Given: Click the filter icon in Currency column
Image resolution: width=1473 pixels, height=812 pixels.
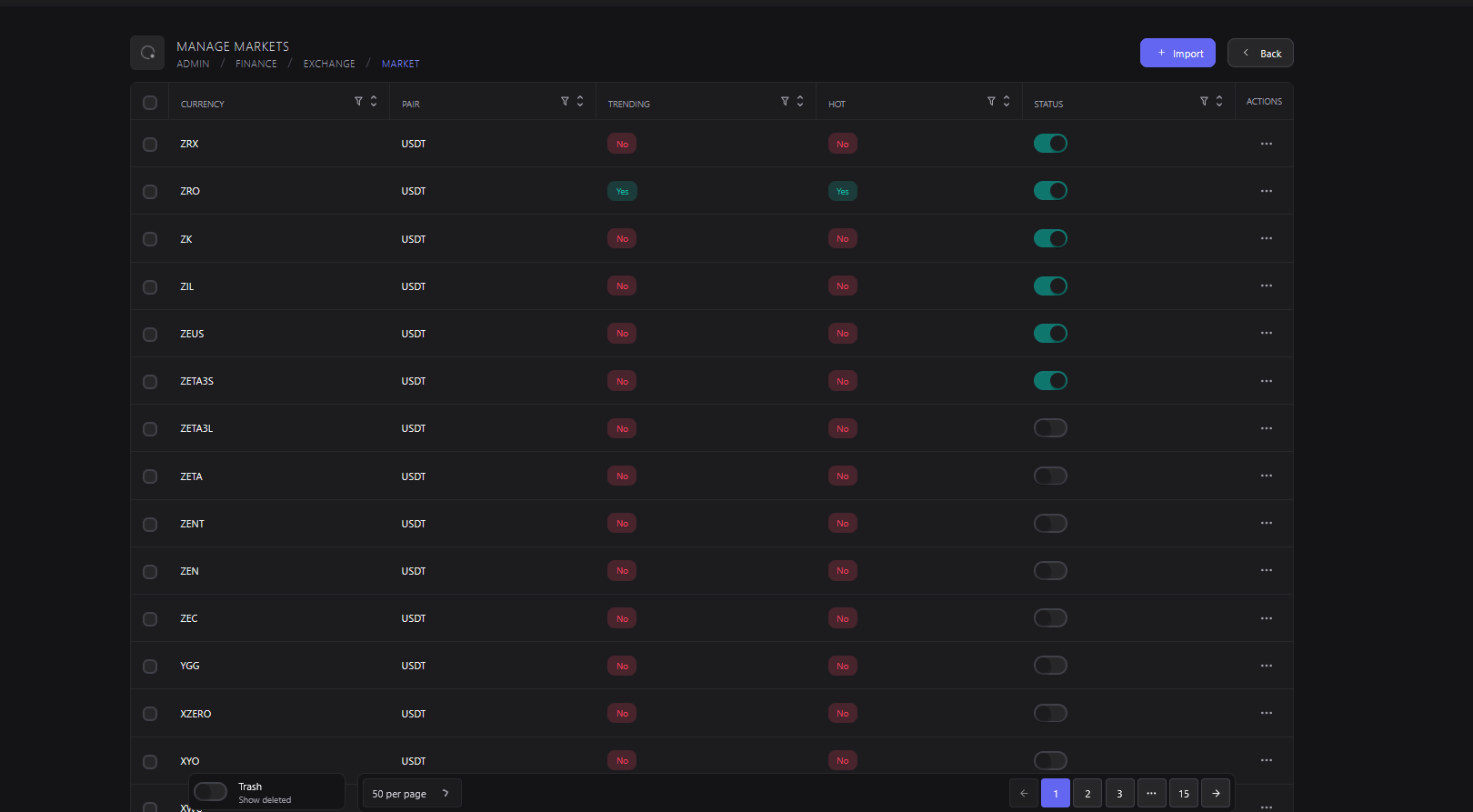Looking at the screenshot, I should [358, 102].
